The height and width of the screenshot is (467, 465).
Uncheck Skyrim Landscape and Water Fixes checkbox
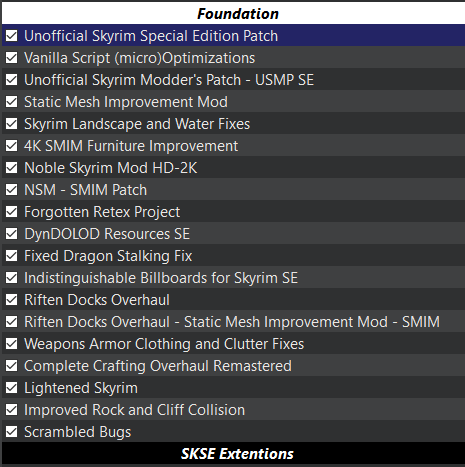pos(12,123)
